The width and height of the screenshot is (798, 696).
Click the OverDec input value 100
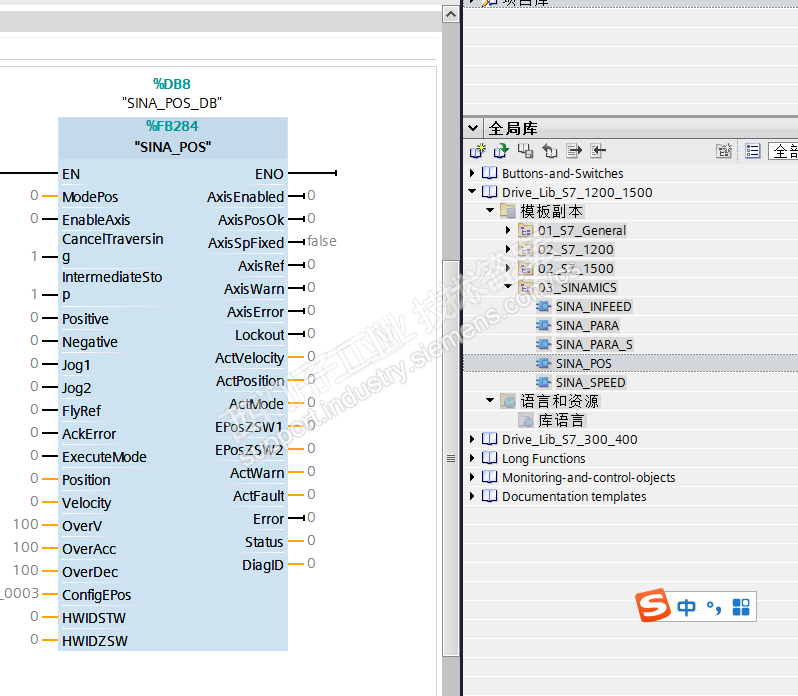coord(25,570)
